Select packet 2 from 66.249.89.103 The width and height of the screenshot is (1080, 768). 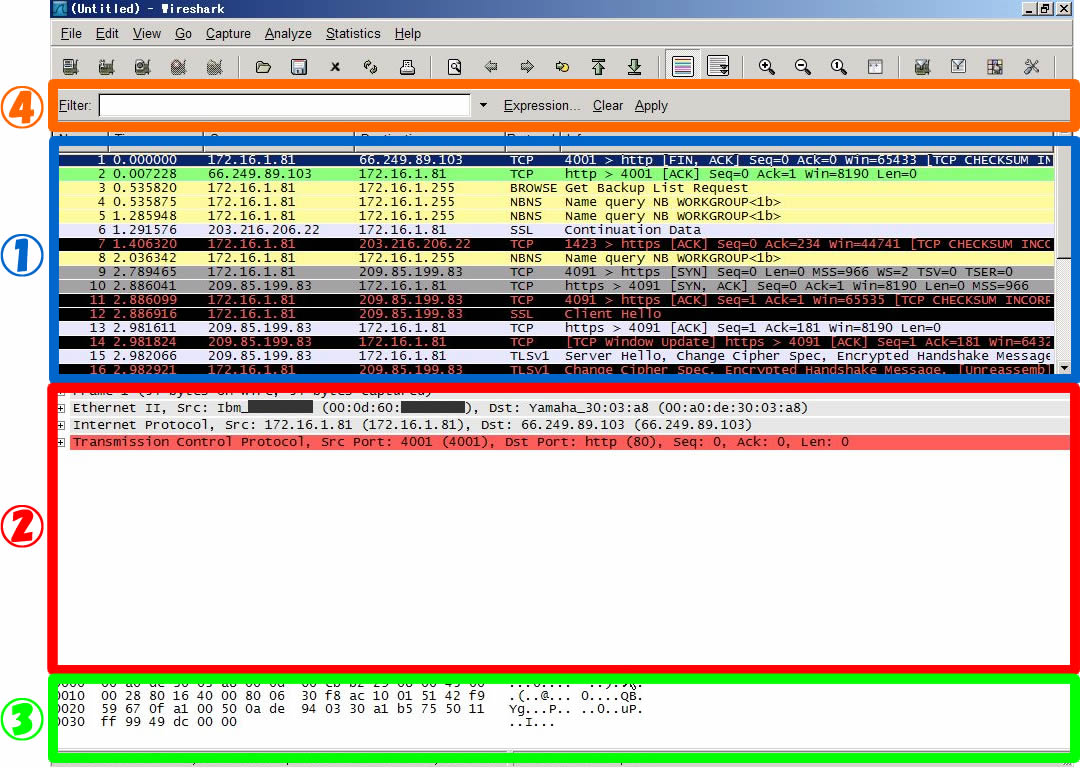tap(556, 174)
